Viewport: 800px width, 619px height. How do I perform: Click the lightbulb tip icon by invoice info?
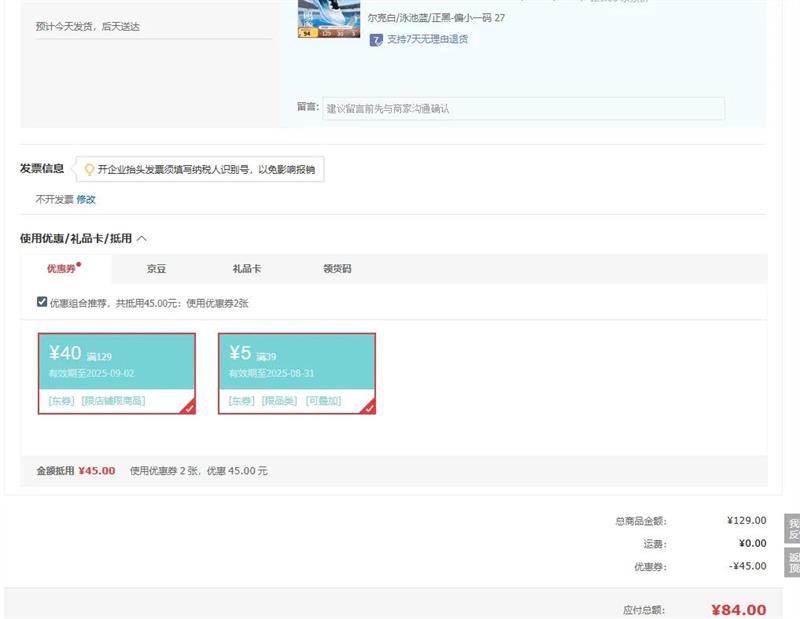pos(89,170)
